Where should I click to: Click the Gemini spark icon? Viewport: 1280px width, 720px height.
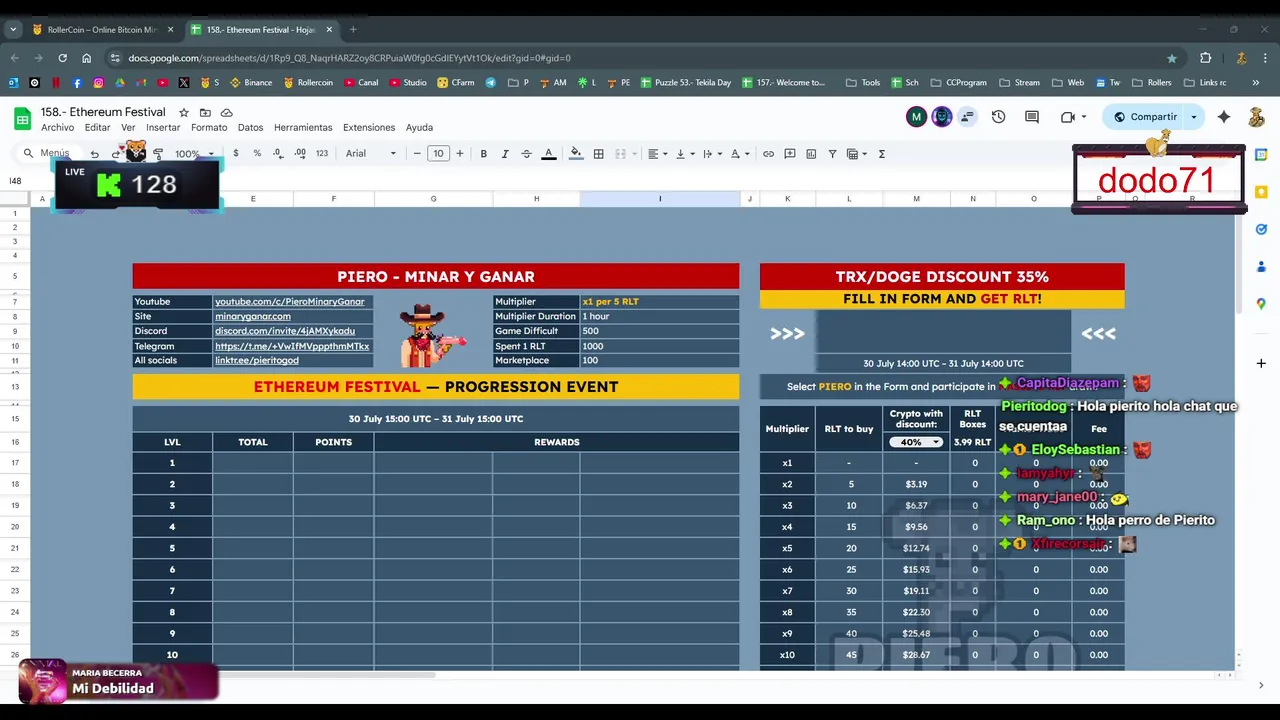(1224, 117)
